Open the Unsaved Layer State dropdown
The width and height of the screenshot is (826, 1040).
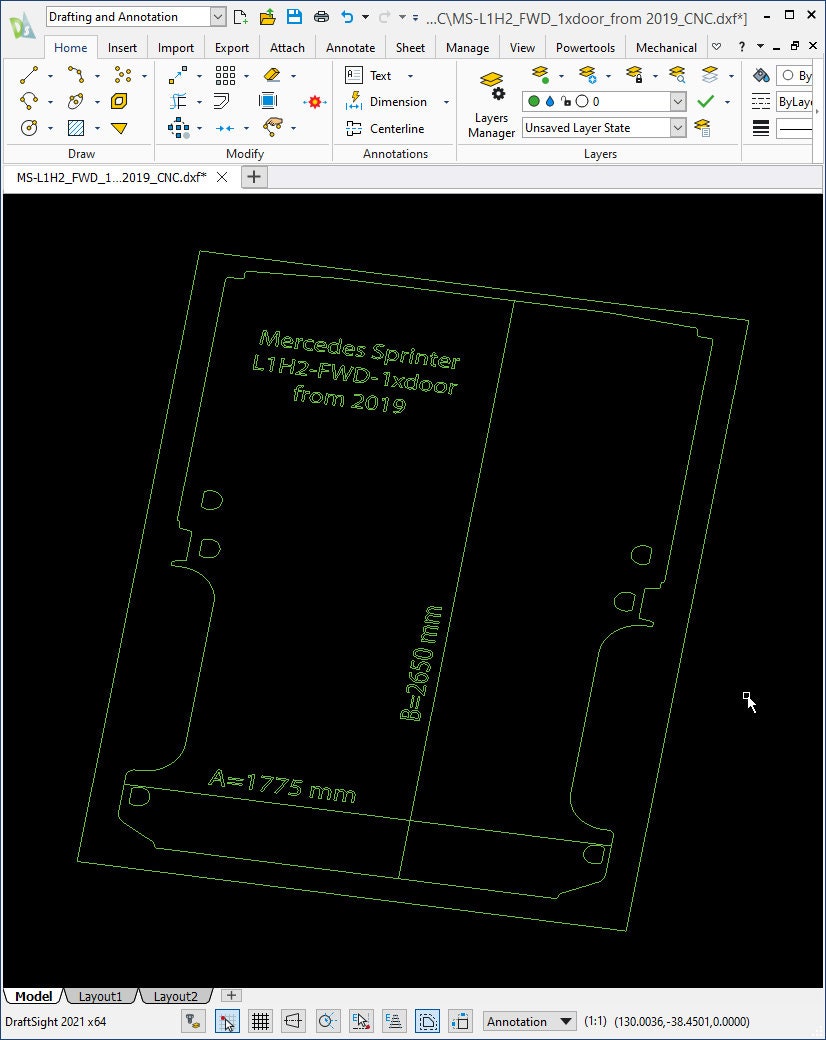tap(677, 127)
